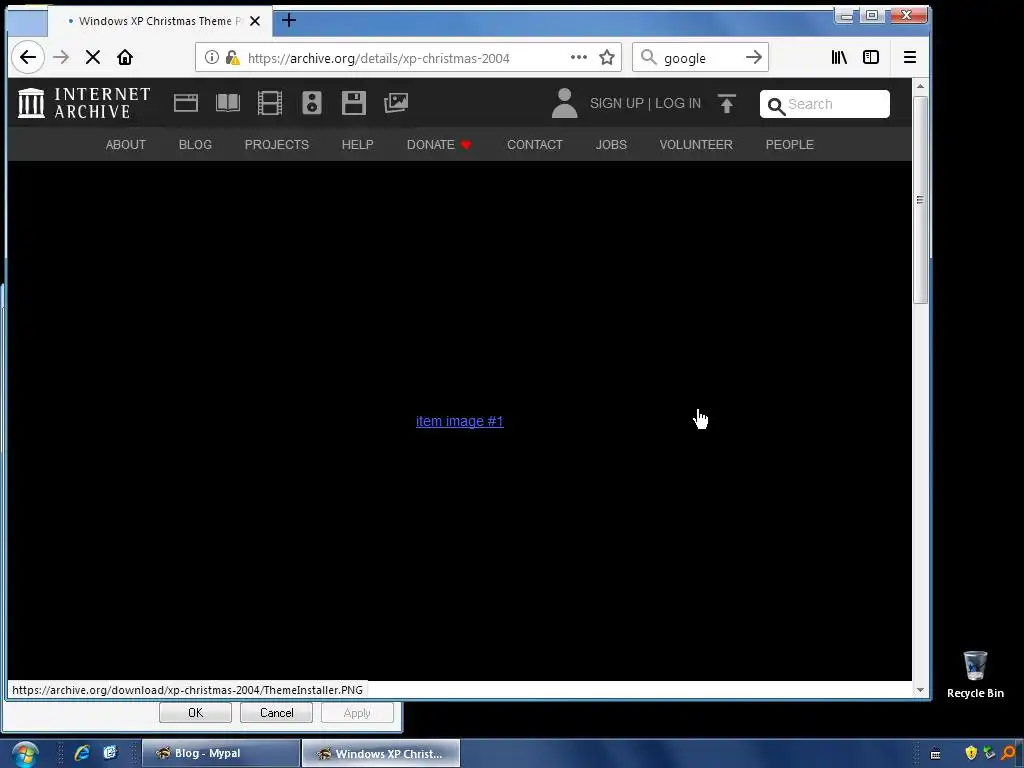Show site information icon in address bar

pos(212,57)
